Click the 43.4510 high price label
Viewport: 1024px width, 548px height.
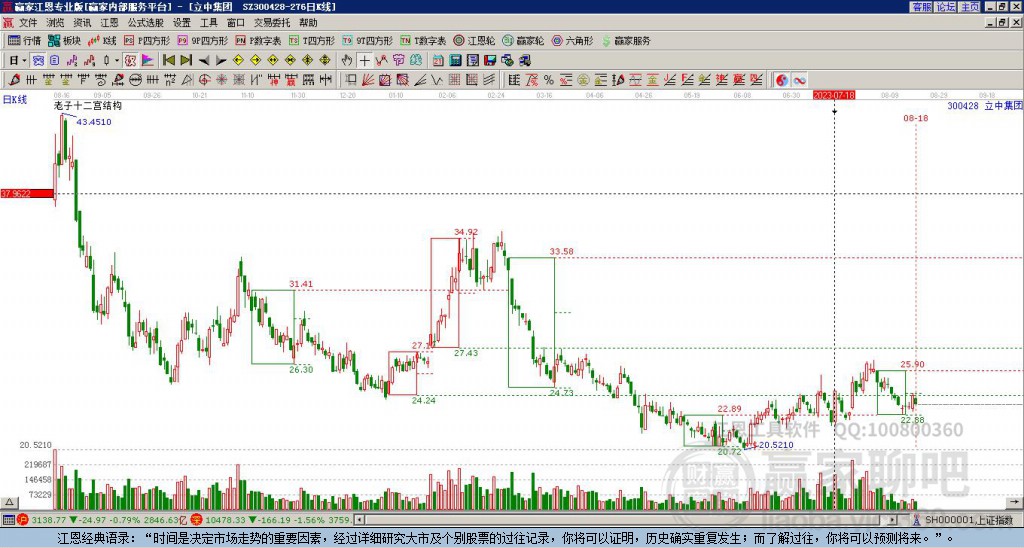(94, 121)
